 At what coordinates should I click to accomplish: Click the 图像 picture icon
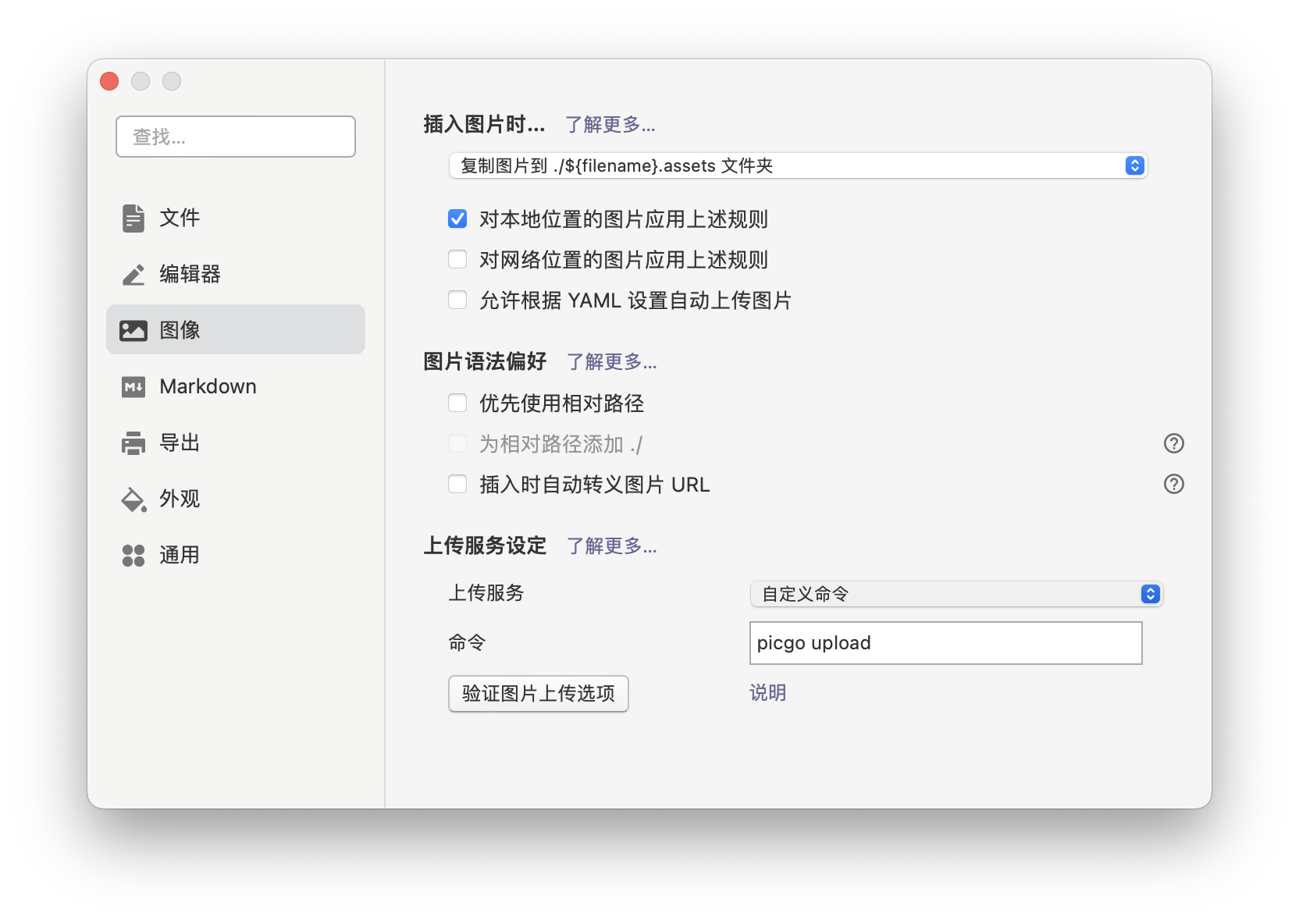click(133, 331)
